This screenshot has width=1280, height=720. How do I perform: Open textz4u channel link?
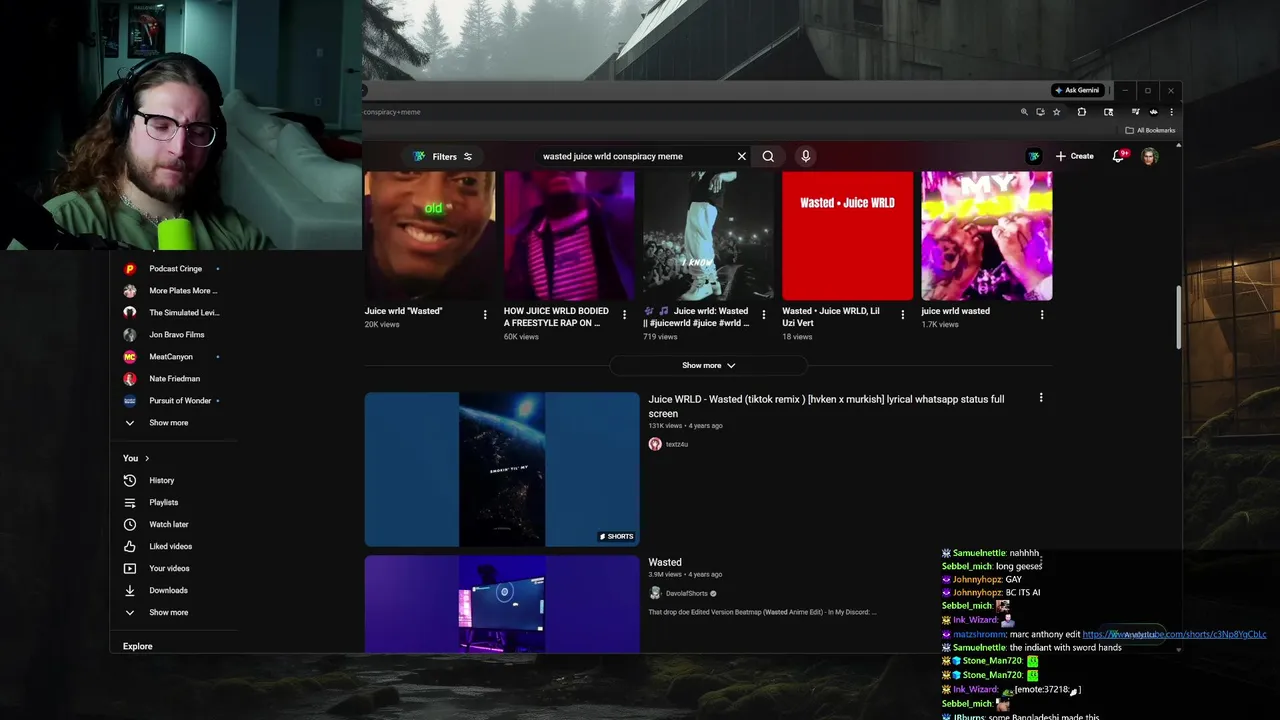tap(677, 444)
